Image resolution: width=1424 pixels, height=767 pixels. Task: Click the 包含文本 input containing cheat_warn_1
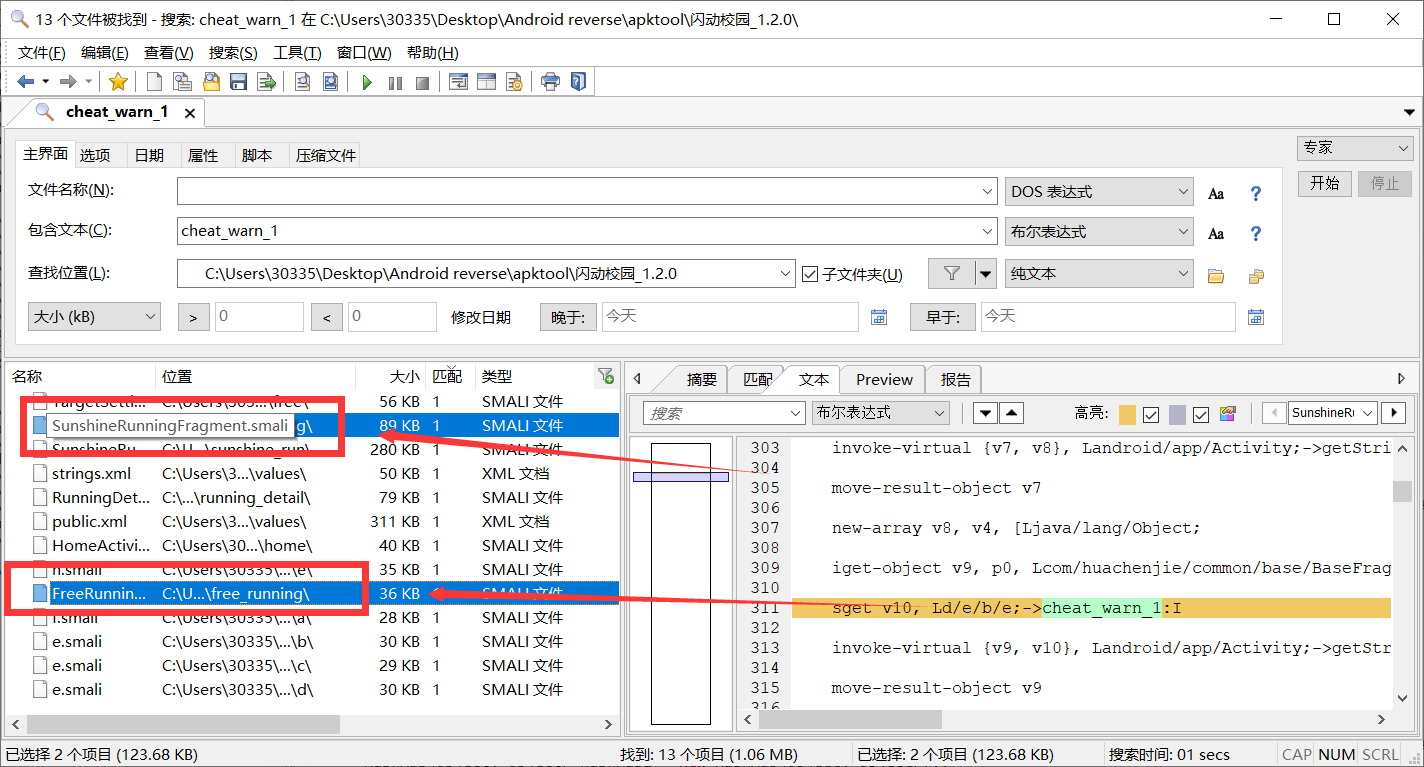coord(587,231)
